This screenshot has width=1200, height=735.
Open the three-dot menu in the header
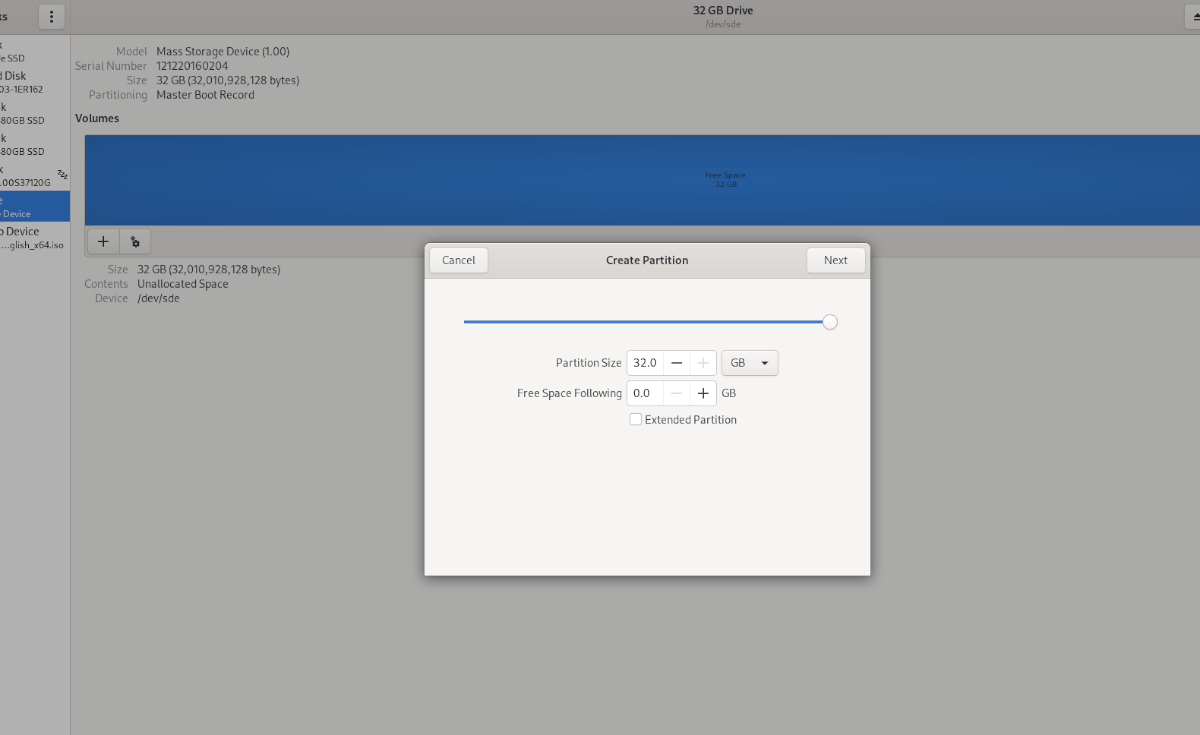(x=51, y=16)
